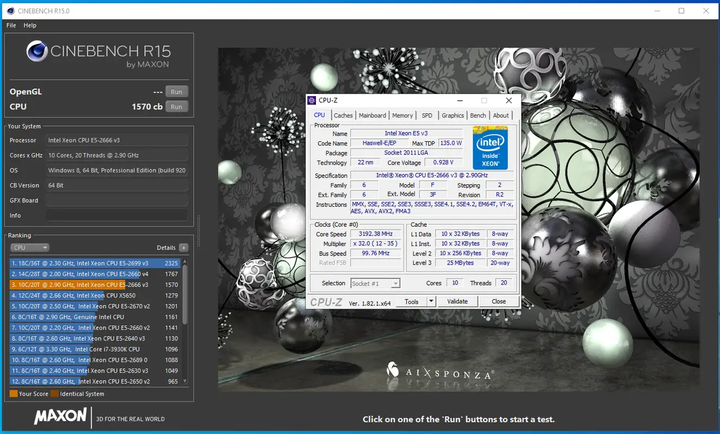Image resolution: width=720 pixels, height=434 pixels.
Task: Click the Validate button in CPU-Z
Action: coord(457,302)
